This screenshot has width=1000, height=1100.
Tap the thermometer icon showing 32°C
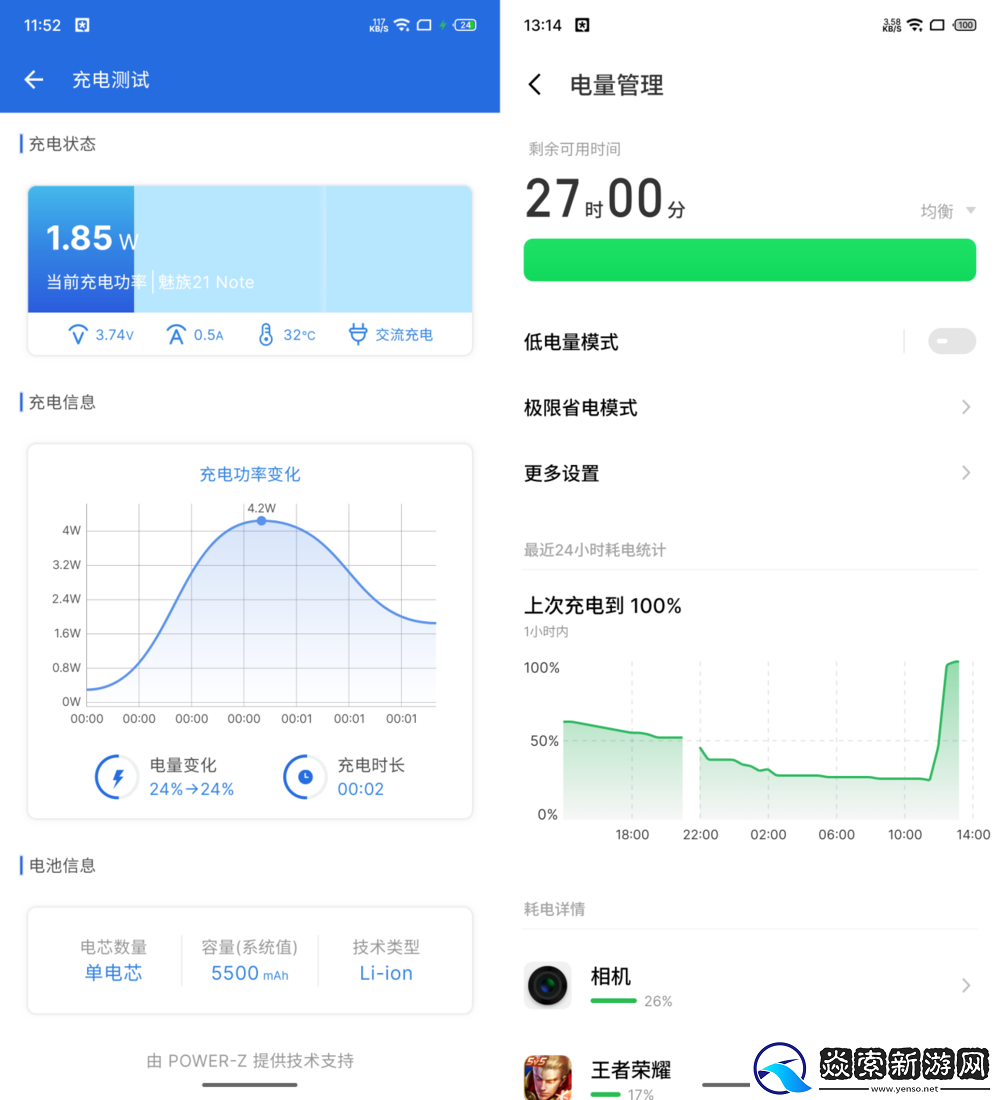coord(265,335)
